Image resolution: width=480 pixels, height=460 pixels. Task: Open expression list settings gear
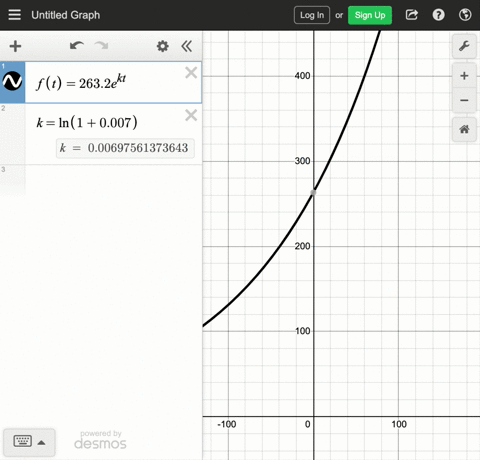click(x=162, y=46)
